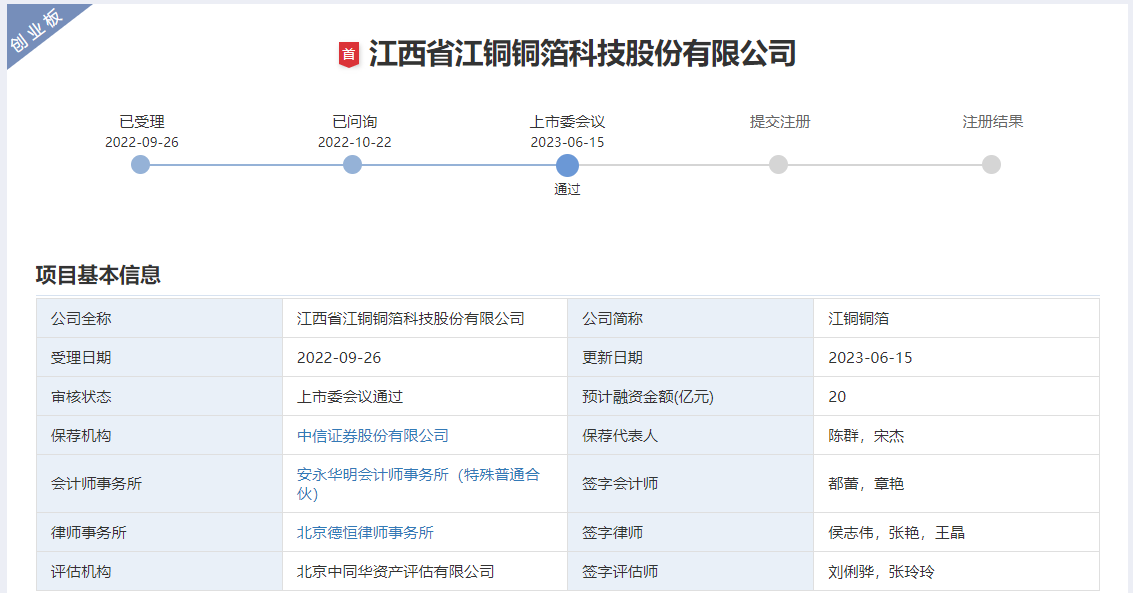
Task: Click the progress line between 提交注册 and 注册结果
Action: click(885, 165)
